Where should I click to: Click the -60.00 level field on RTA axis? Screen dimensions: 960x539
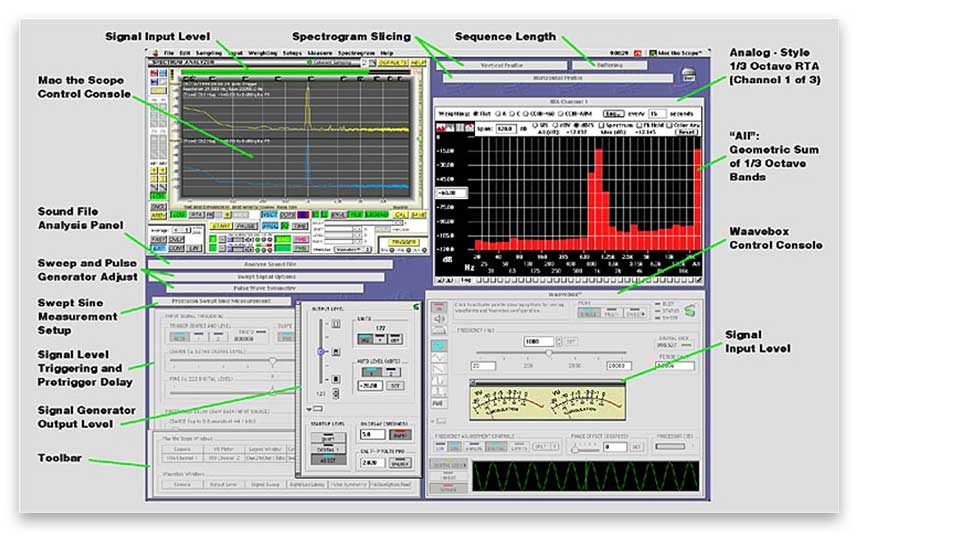coord(451,193)
